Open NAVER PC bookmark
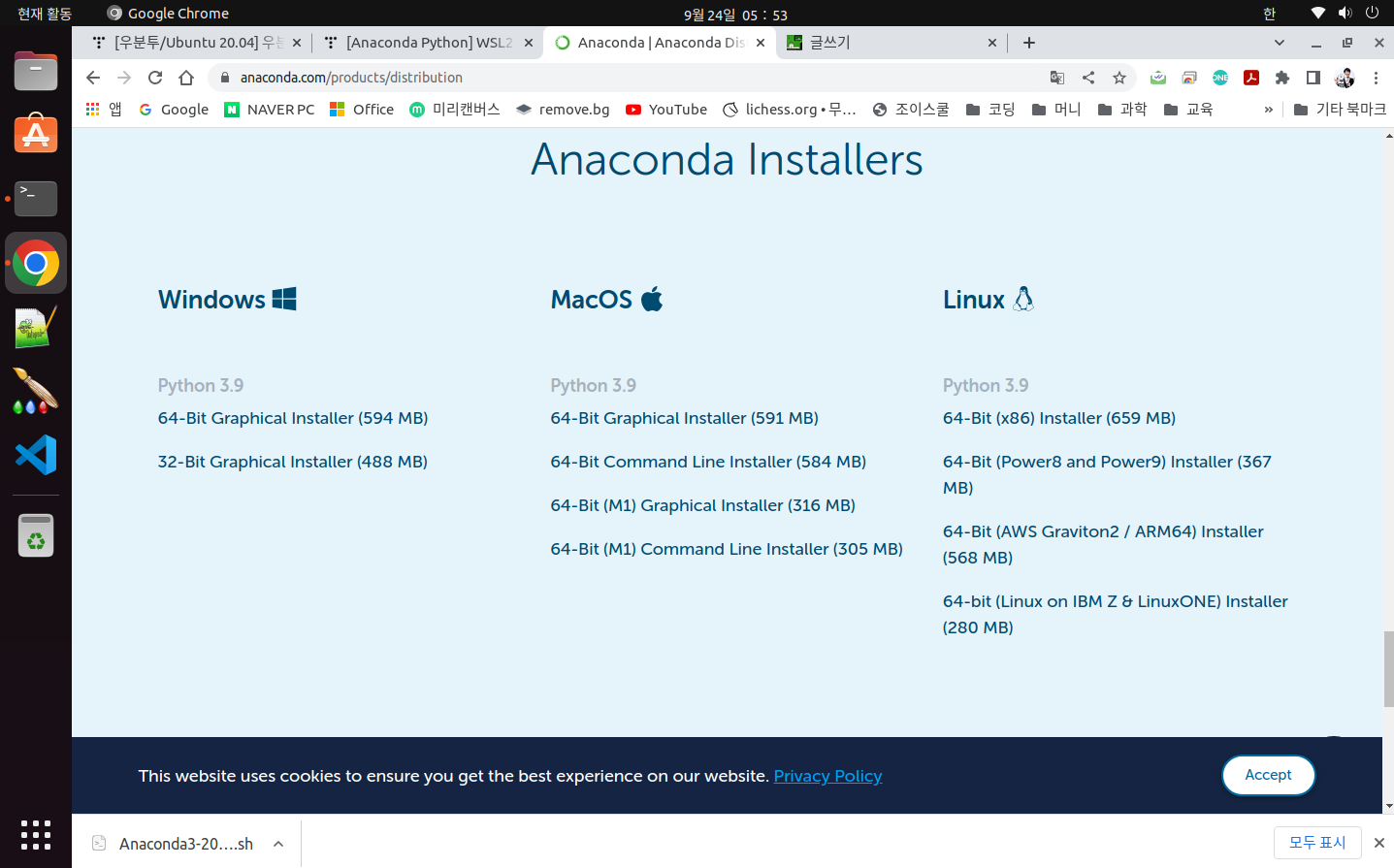The height and width of the screenshot is (868, 1394). click(x=270, y=110)
